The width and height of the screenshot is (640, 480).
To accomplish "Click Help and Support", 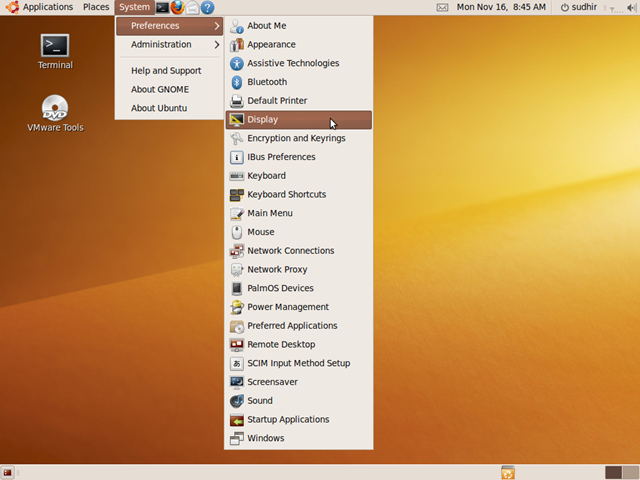I will coord(166,71).
